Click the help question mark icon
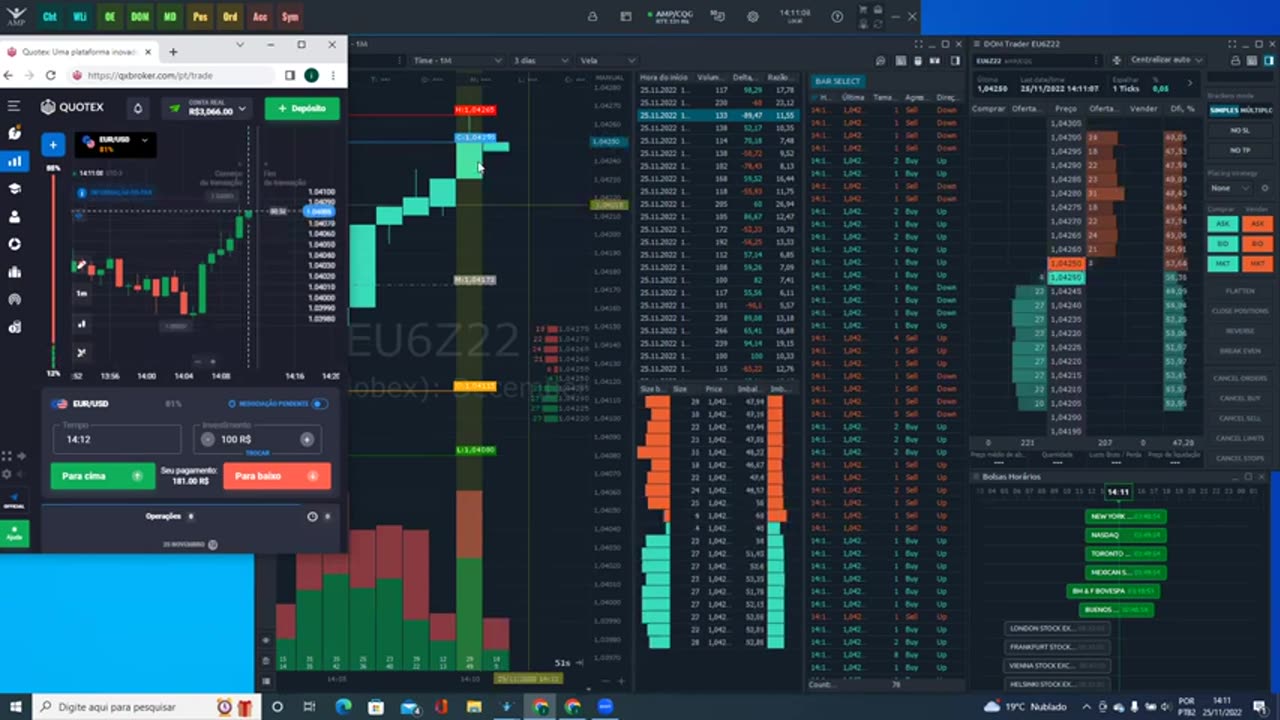The image size is (1280, 720). tap(837, 16)
